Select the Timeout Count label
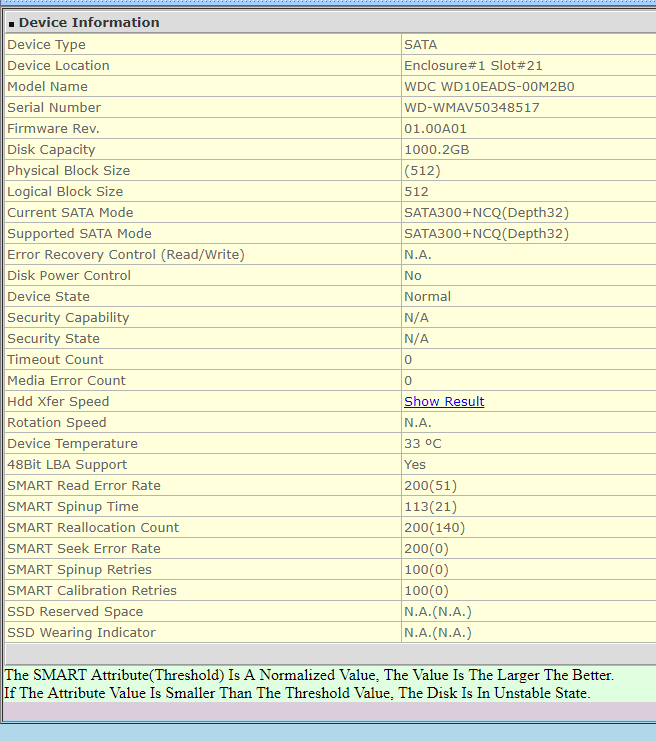656x741 pixels. [55, 359]
